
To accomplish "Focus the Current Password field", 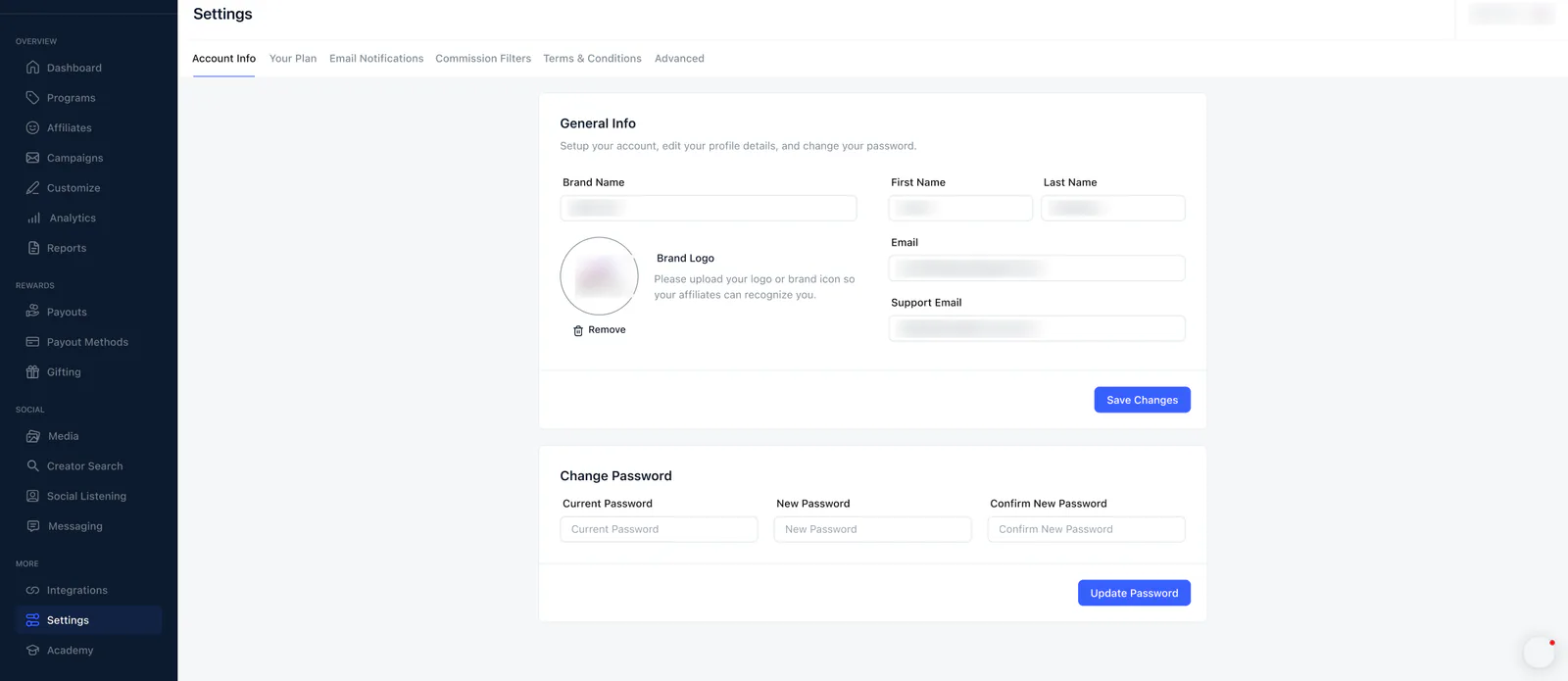I will click(x=659, y=529).
